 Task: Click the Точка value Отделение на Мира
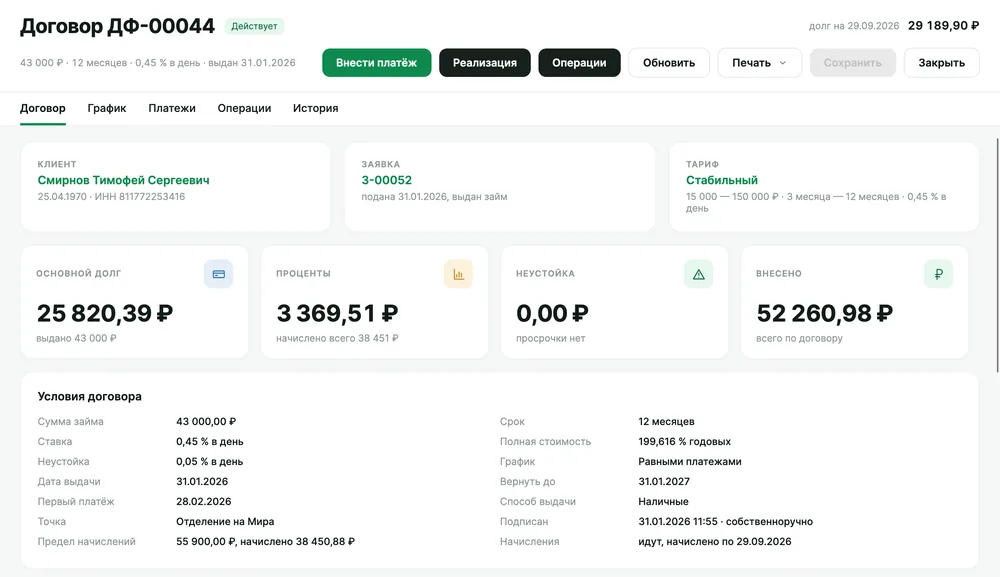click(x=225, y=522)
